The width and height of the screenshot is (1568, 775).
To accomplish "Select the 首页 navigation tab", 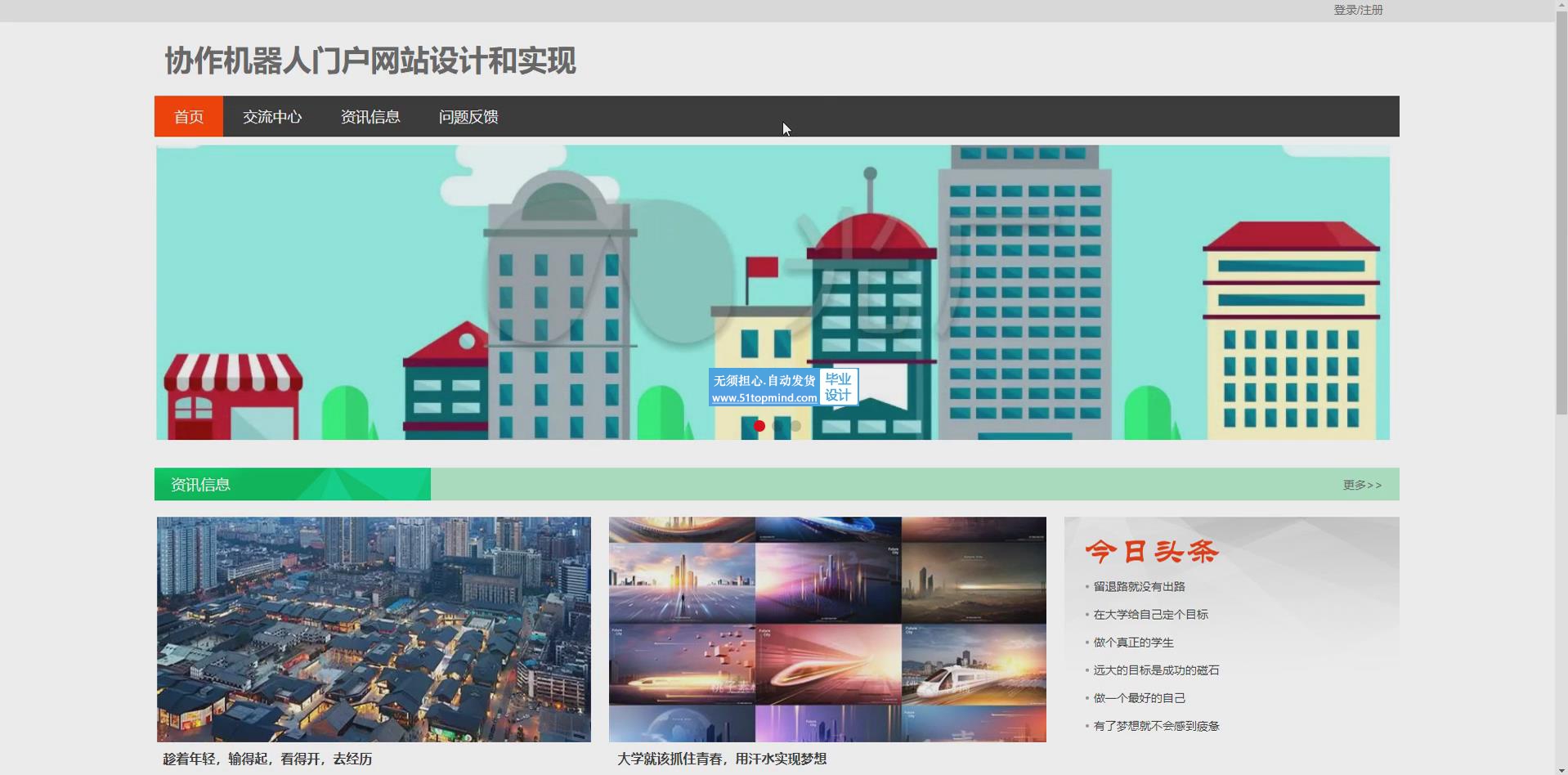I will click(189, 117).
